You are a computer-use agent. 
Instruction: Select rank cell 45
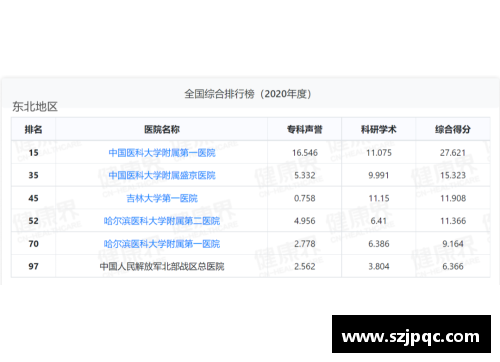coord(33,198)
